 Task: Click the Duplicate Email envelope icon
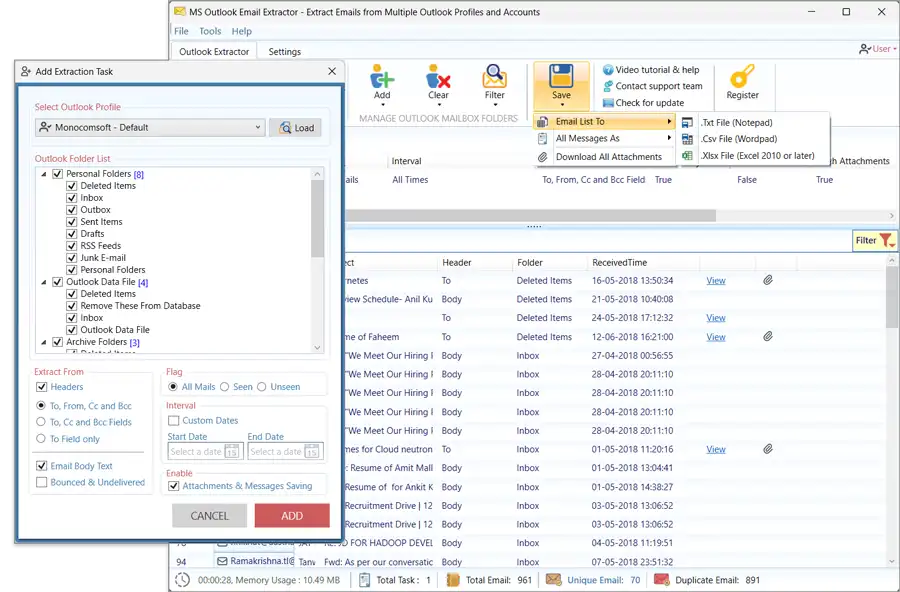pos(661,580)
